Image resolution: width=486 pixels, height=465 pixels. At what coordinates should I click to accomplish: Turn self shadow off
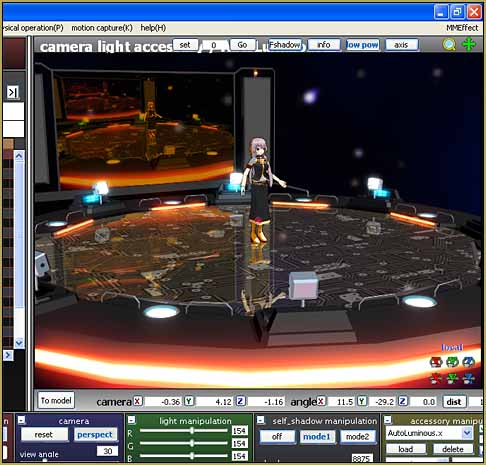pos(277,436)
